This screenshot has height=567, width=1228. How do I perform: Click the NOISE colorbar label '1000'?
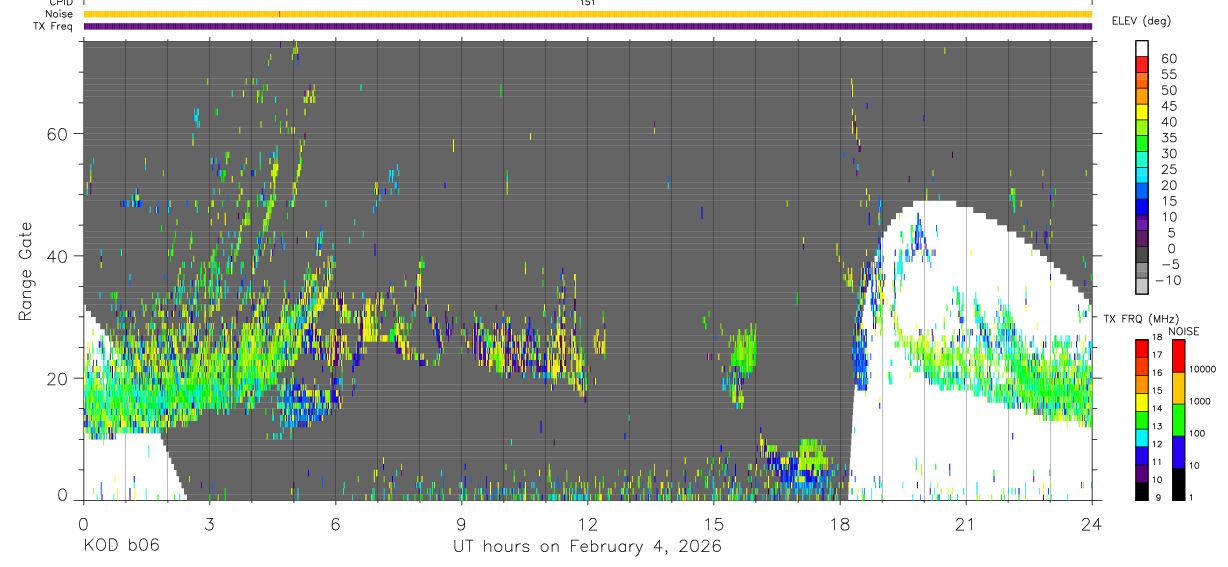[1198, 401]
